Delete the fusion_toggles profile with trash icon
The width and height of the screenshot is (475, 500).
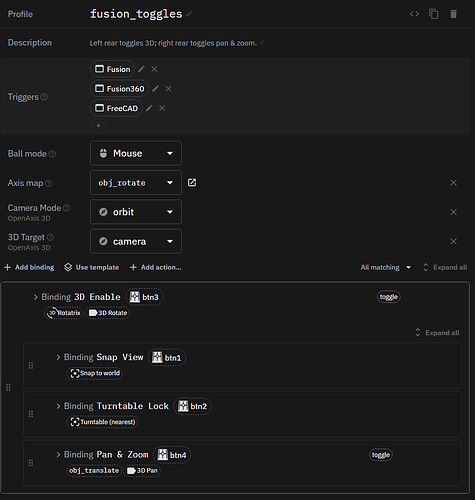coord(453,14)
